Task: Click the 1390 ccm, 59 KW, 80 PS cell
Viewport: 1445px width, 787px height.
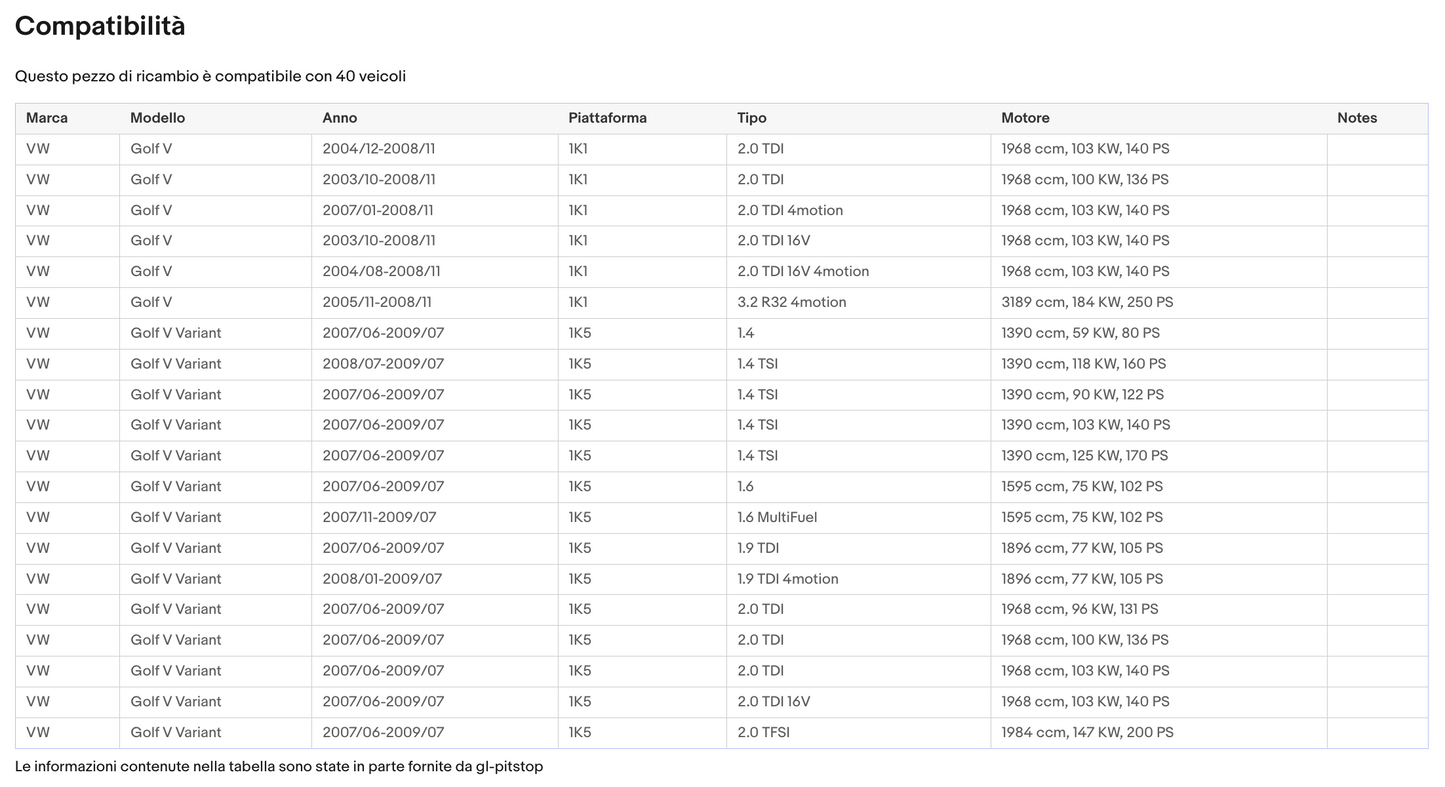Action: click(x=1080, y=333)
